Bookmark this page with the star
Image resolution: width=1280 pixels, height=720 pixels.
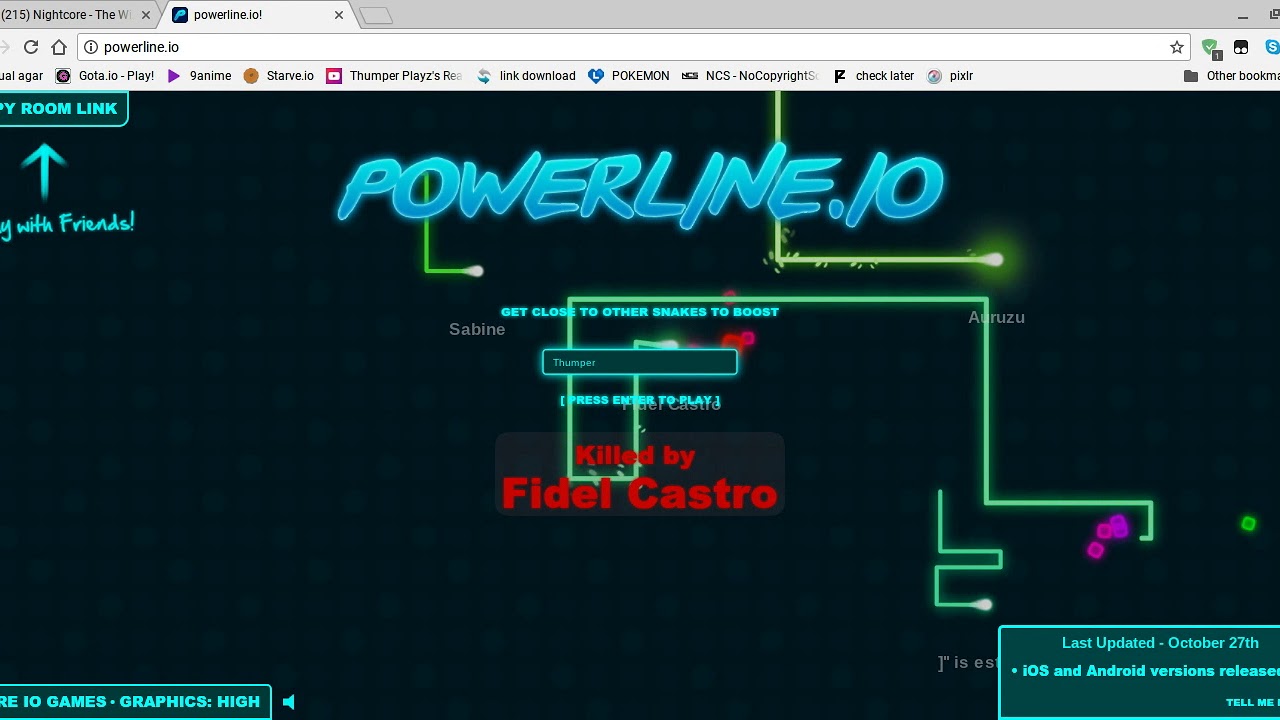click(1177, 47)
